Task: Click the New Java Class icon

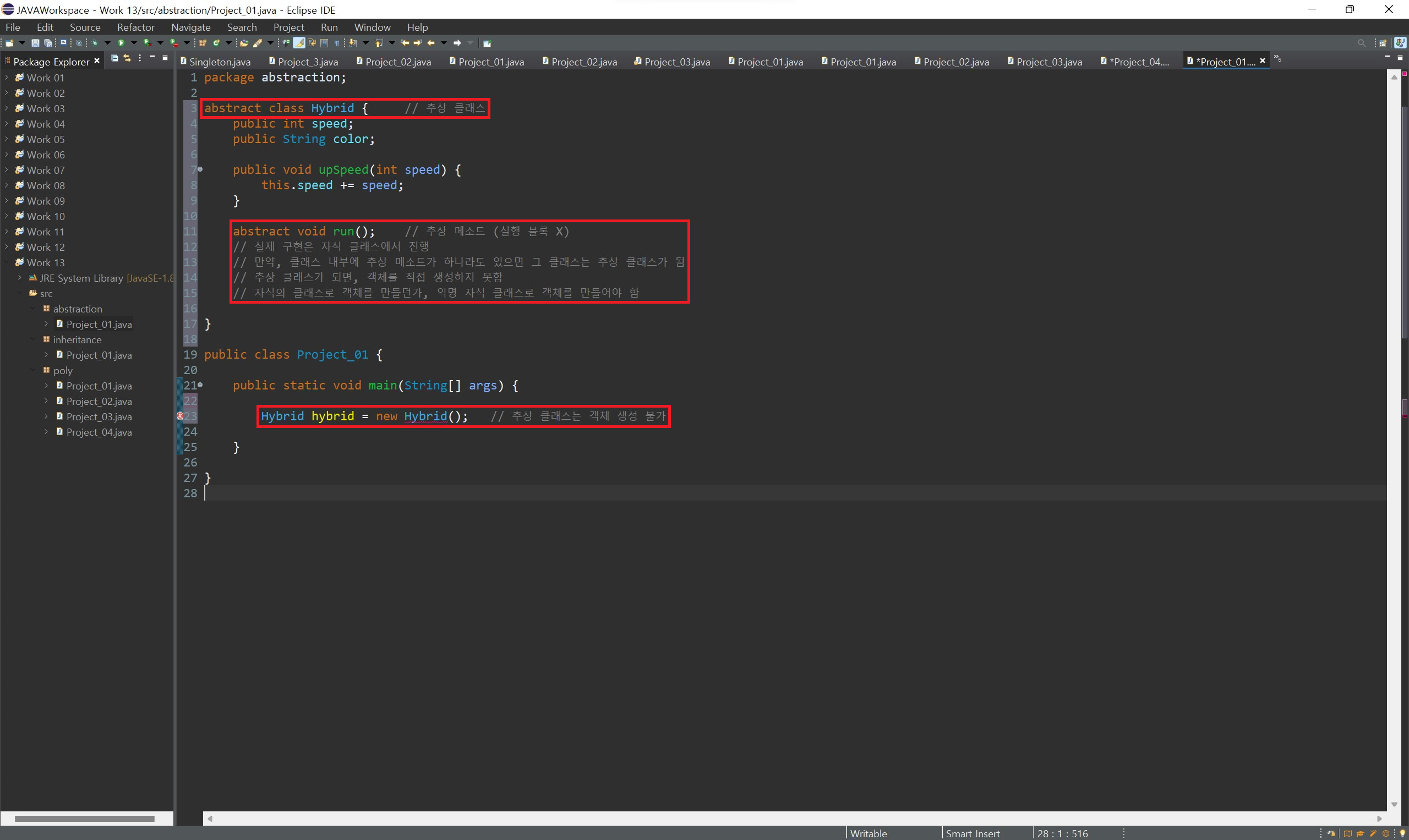Action: pyautogui.click(x=216, y=43)
